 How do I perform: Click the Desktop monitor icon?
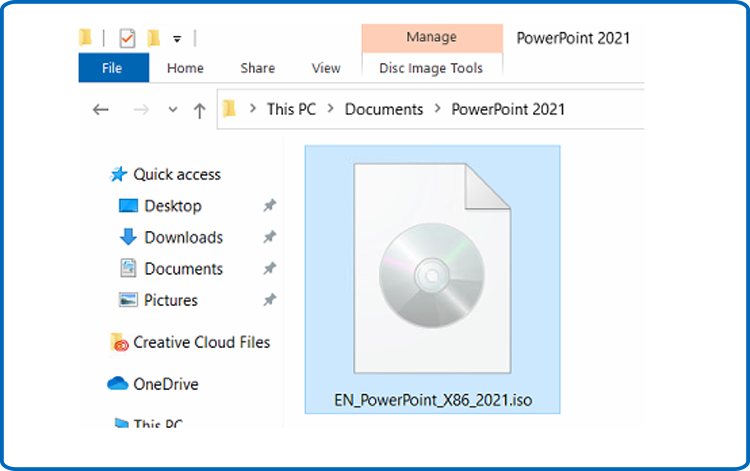(x=128, y=206)
